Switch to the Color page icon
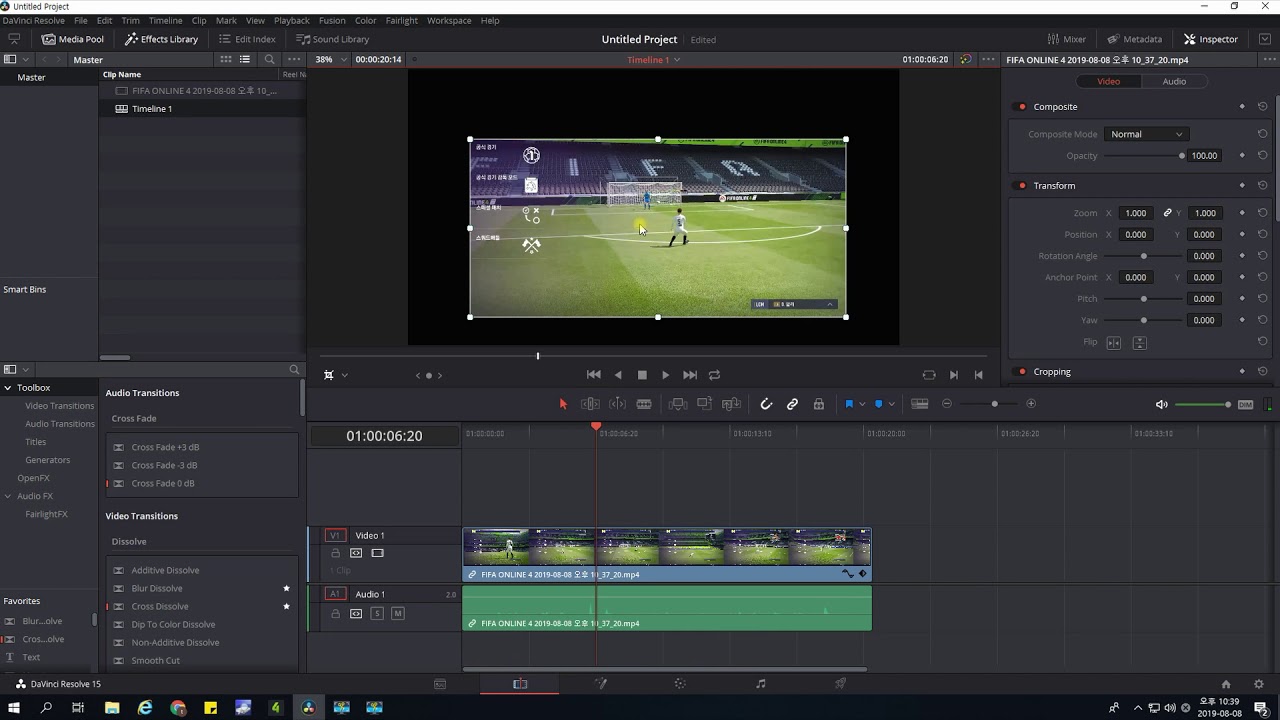The width and height of the screenshot is (1280, 720). pos(680,684)
